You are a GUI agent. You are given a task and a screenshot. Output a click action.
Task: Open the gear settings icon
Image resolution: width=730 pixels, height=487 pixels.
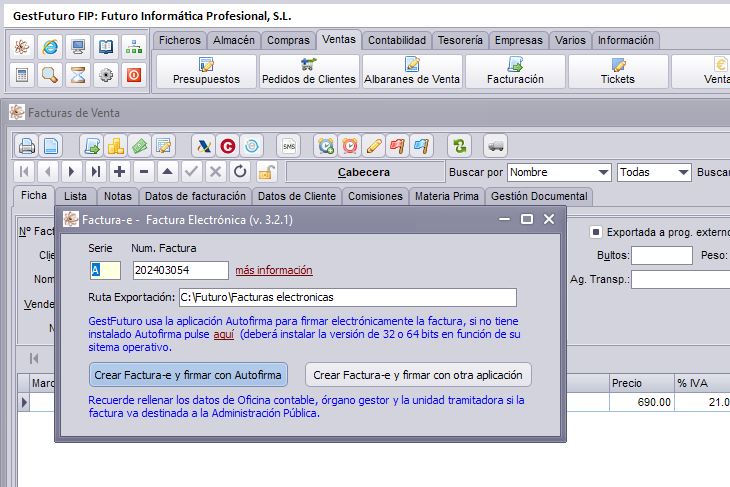click(x=106, y=74)
